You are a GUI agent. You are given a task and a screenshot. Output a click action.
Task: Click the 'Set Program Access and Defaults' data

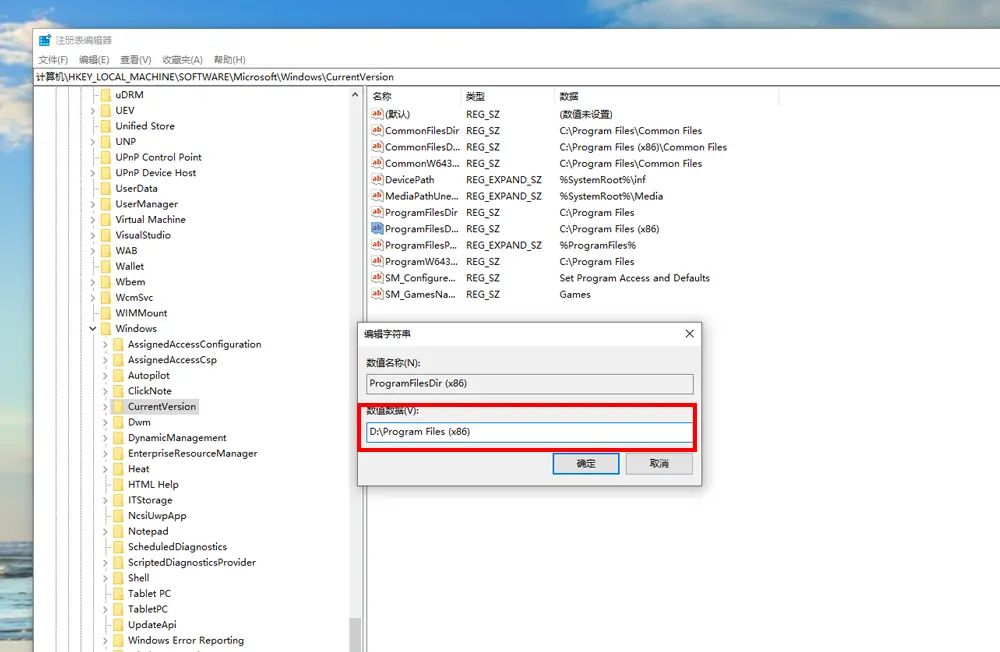pyautogui.click(x=635, y=278)
